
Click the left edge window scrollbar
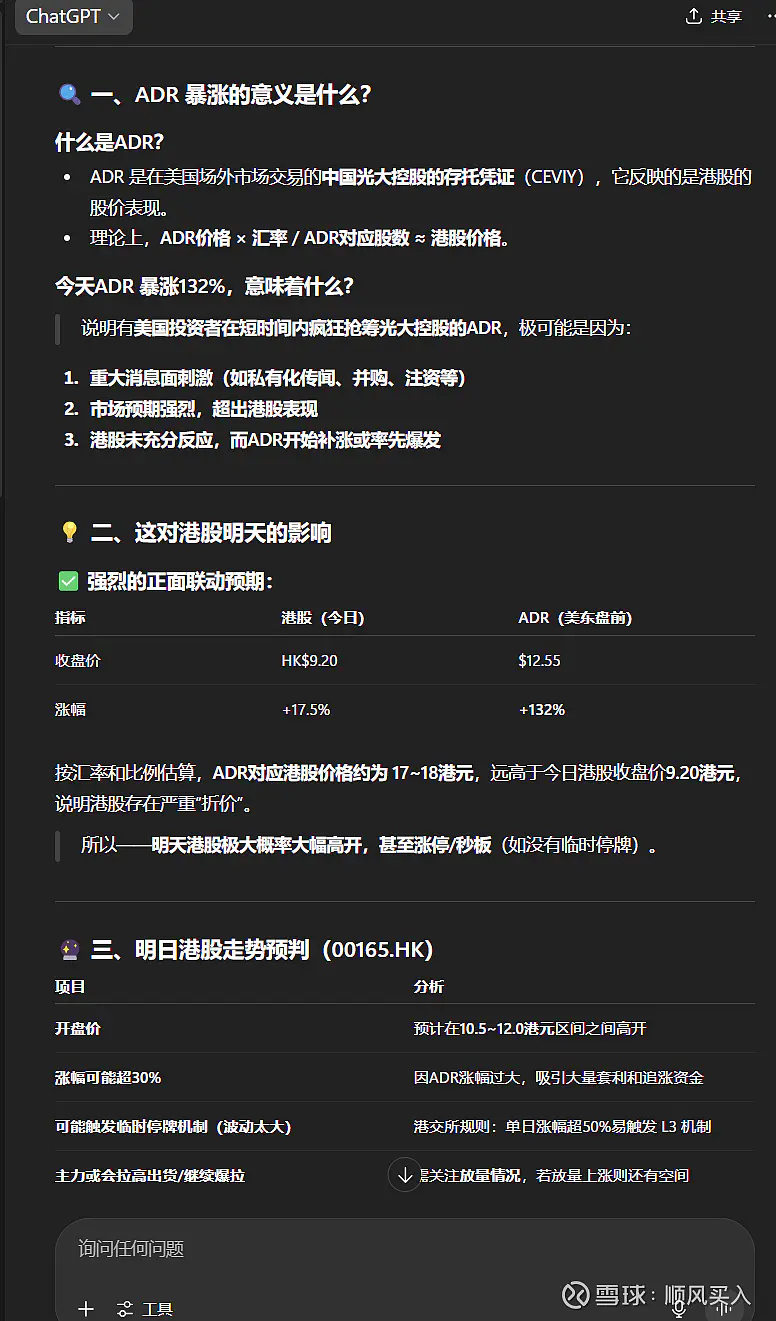coord(3,250)
